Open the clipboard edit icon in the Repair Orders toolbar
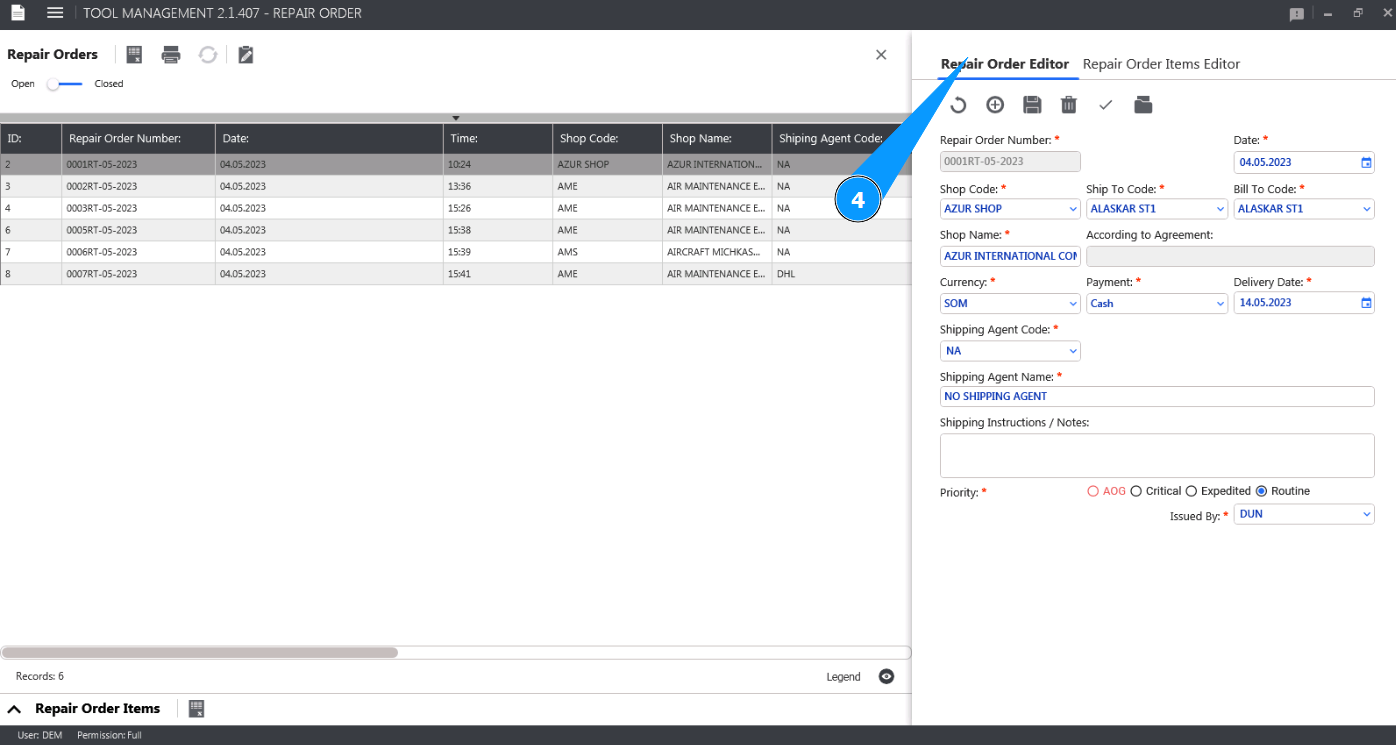 (246, 55)
